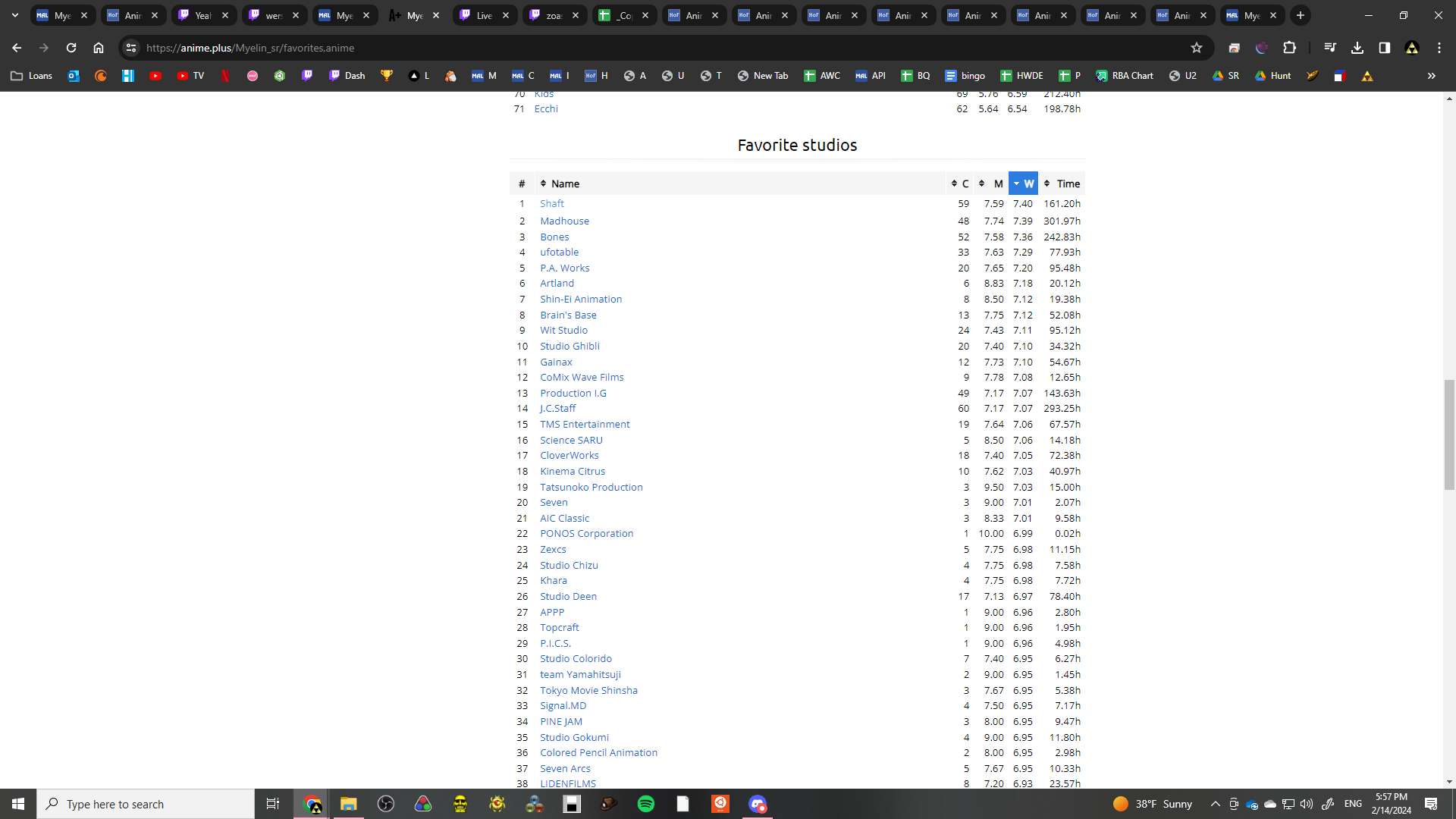Open File Explorer from taskbar
1456x819 pixels.
point(348,804)
